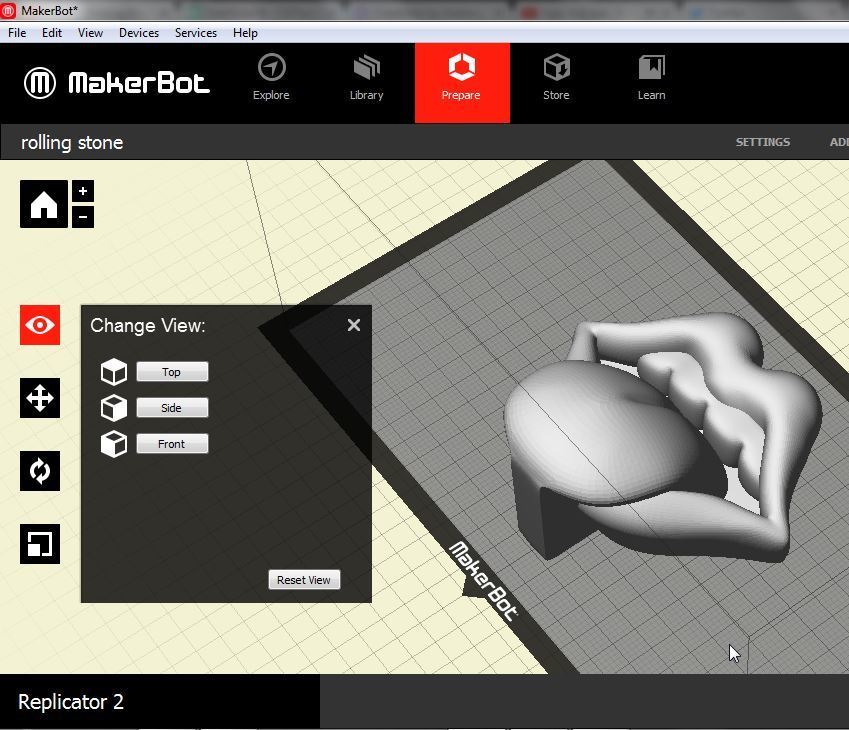Set view to Side
849x730 pixels.
coord(172,408)
